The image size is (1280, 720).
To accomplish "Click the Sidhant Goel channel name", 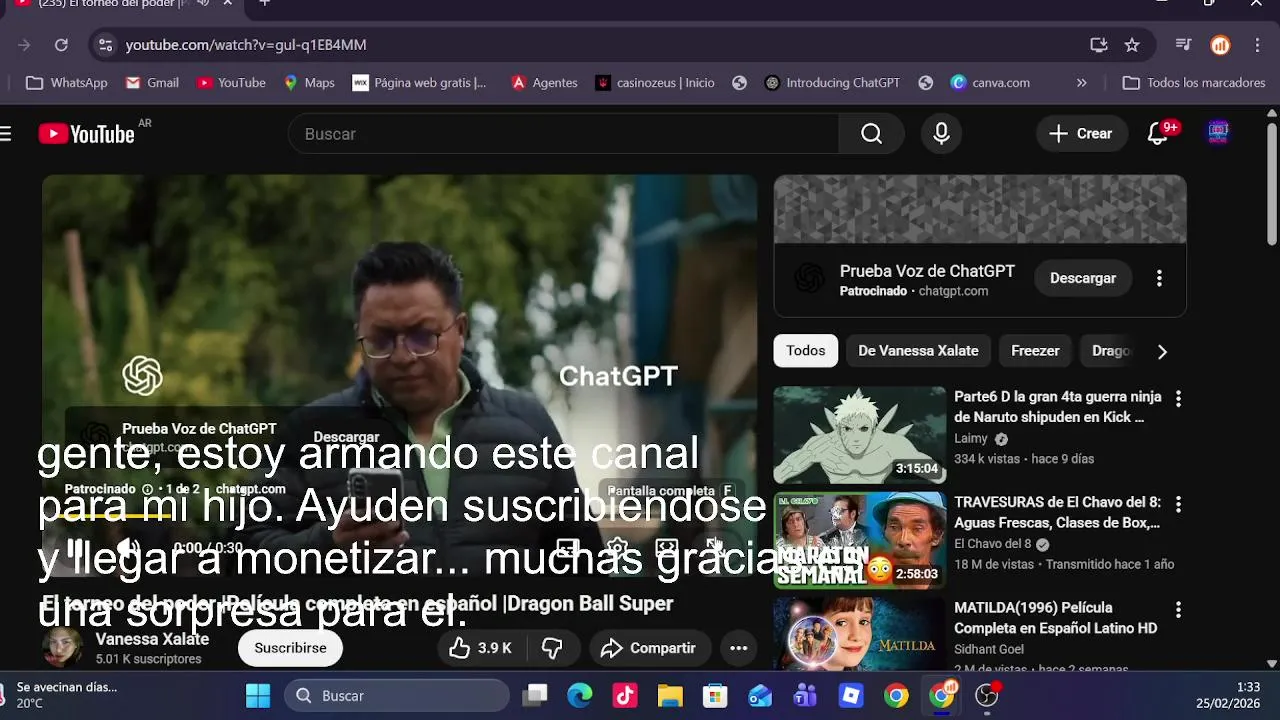I will click(989, 649).
